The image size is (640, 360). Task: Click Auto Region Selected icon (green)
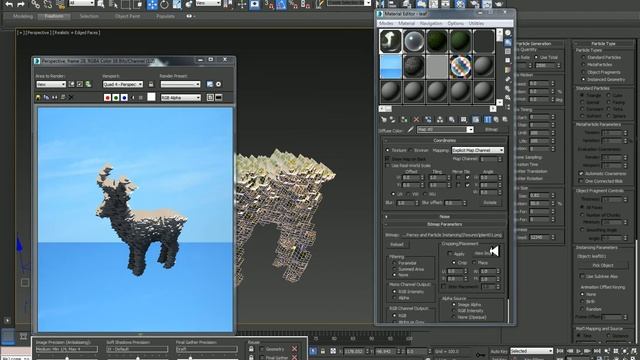coord(88,84)
